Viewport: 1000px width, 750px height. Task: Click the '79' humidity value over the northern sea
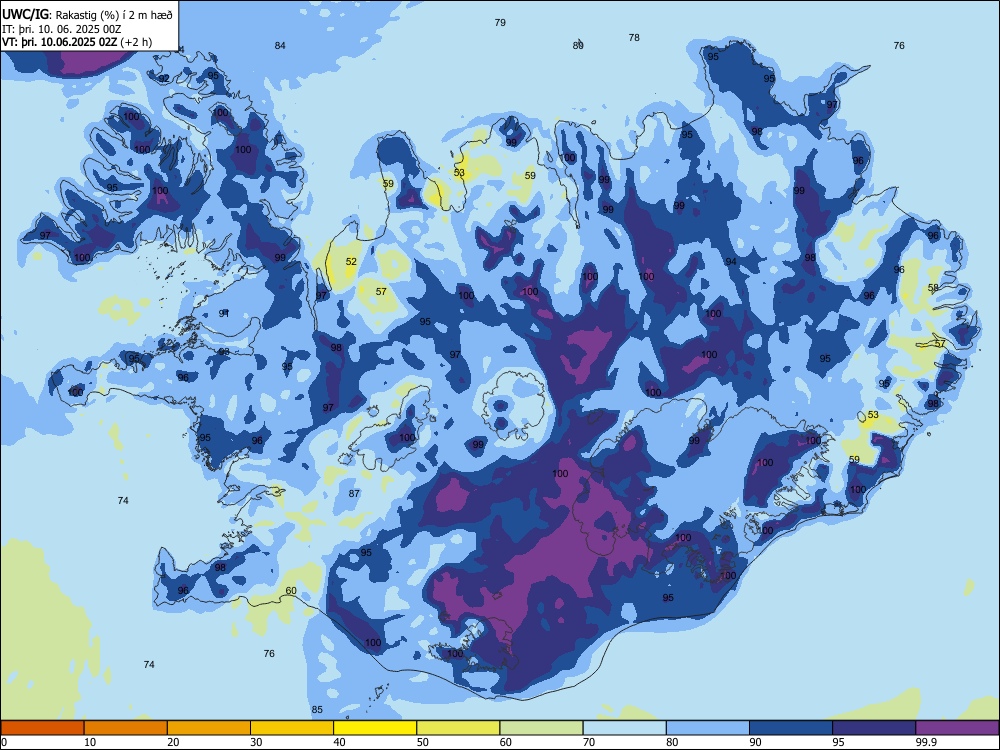(500, 22)
